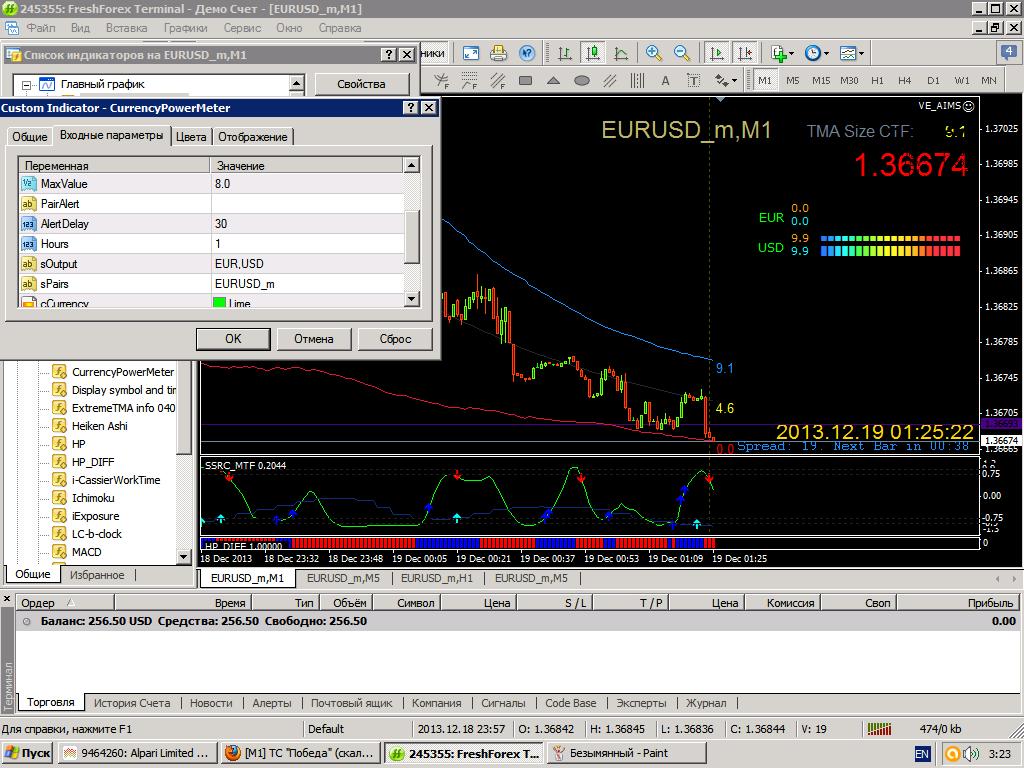Switch chart to bar chart mode
Image resolution: width=1024 pixels, height=768 pixels.
pyautogui.click(x=565, y=54)
